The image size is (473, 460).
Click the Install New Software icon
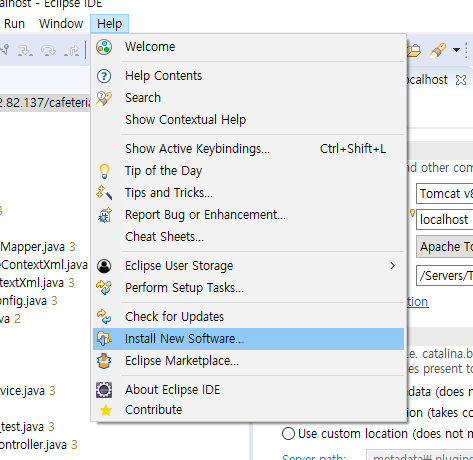coord(104,339)
